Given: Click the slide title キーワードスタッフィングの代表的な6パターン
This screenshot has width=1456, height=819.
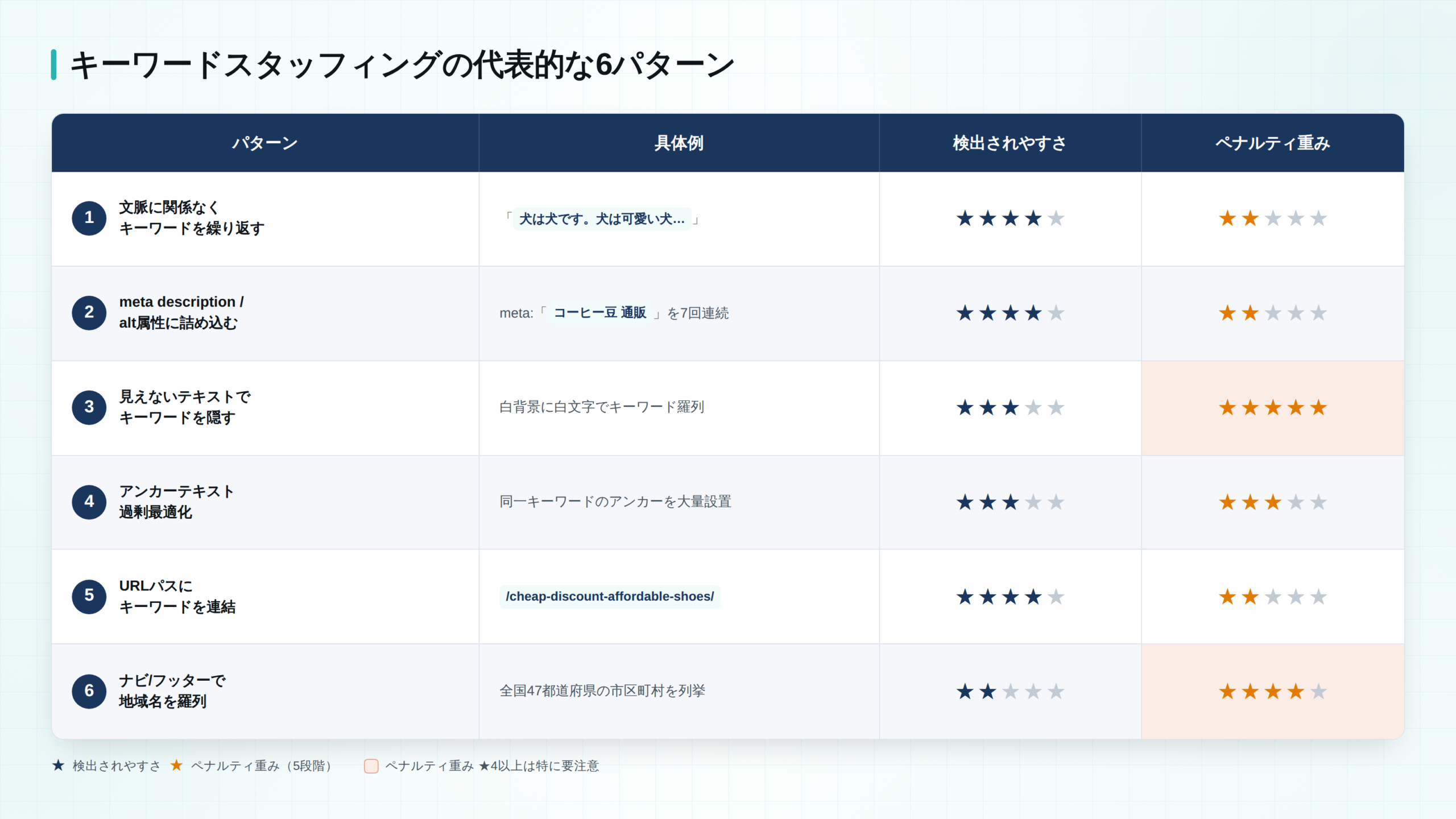Looking at the screenshot, I should point(403,65).
